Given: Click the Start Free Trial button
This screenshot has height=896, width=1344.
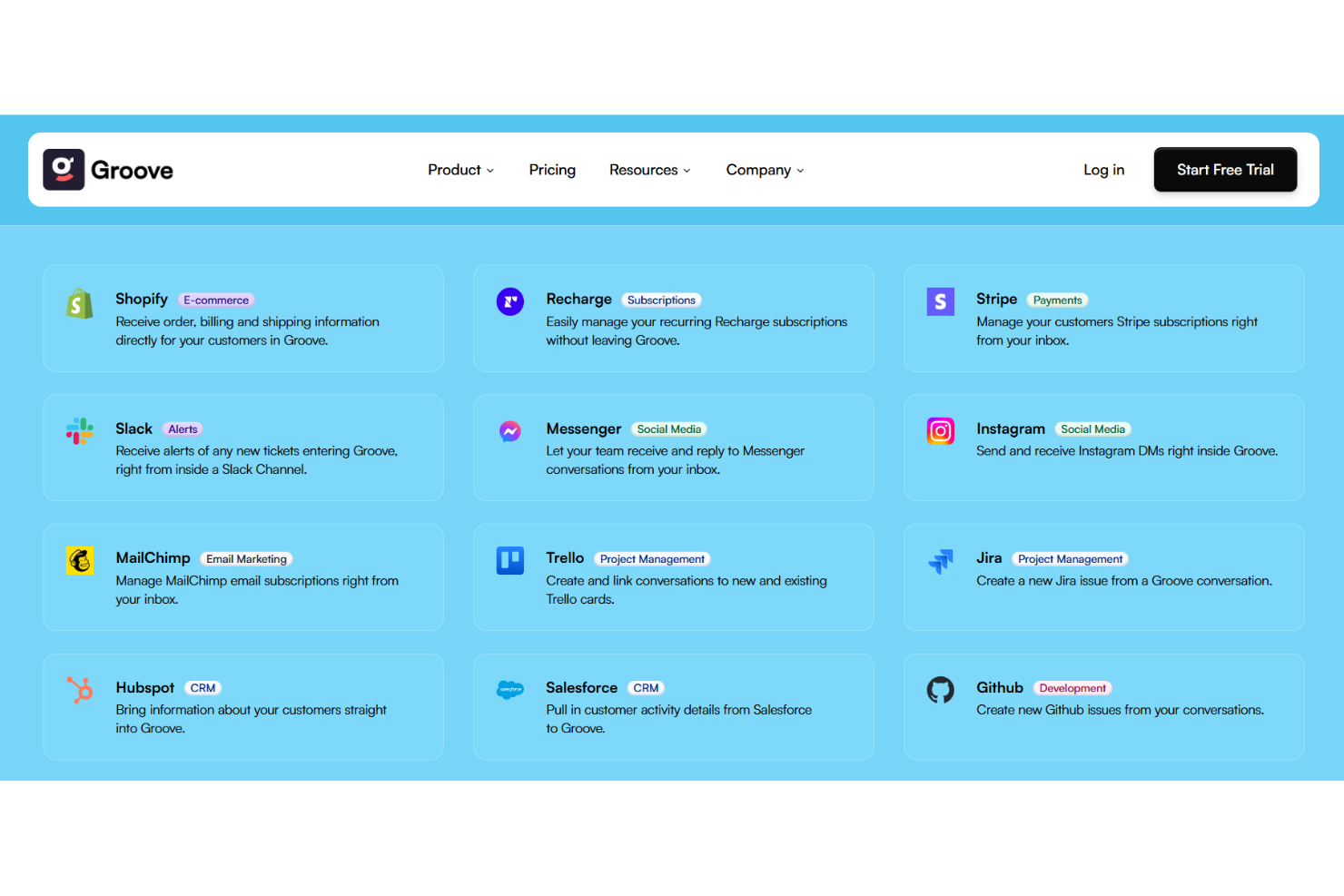Looking at the screenshot, I should point(1225,169).
